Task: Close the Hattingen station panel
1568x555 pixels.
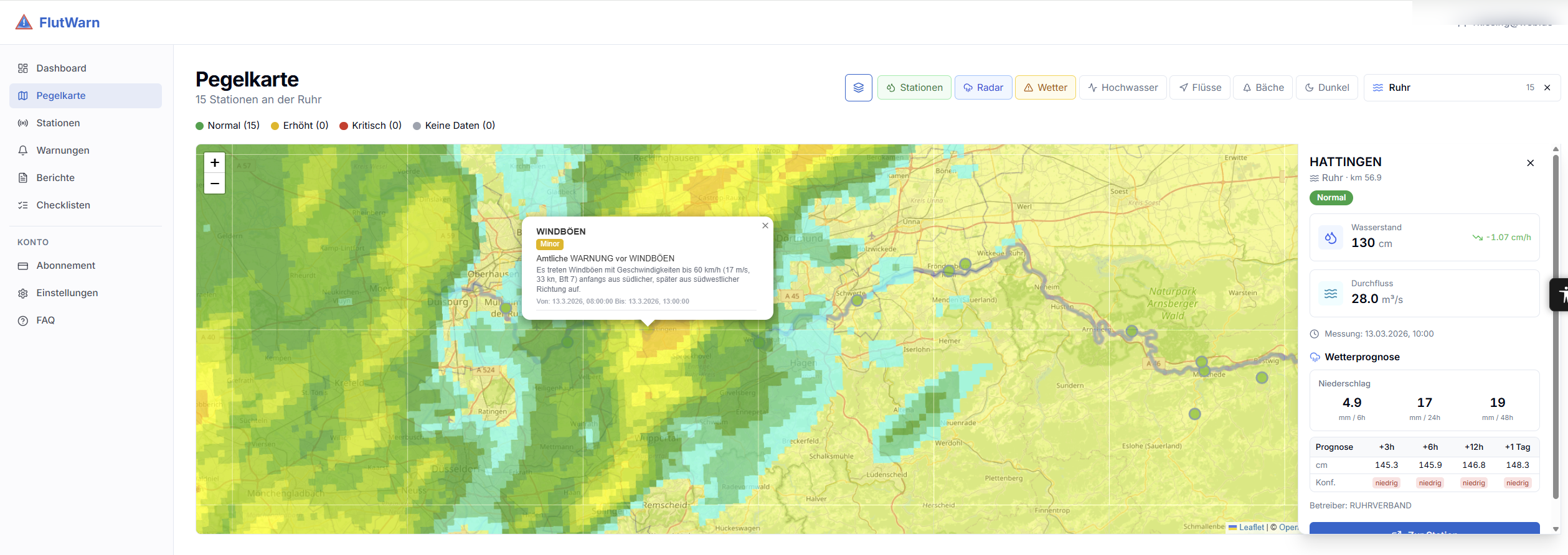Action: [x=1531, y=163]
